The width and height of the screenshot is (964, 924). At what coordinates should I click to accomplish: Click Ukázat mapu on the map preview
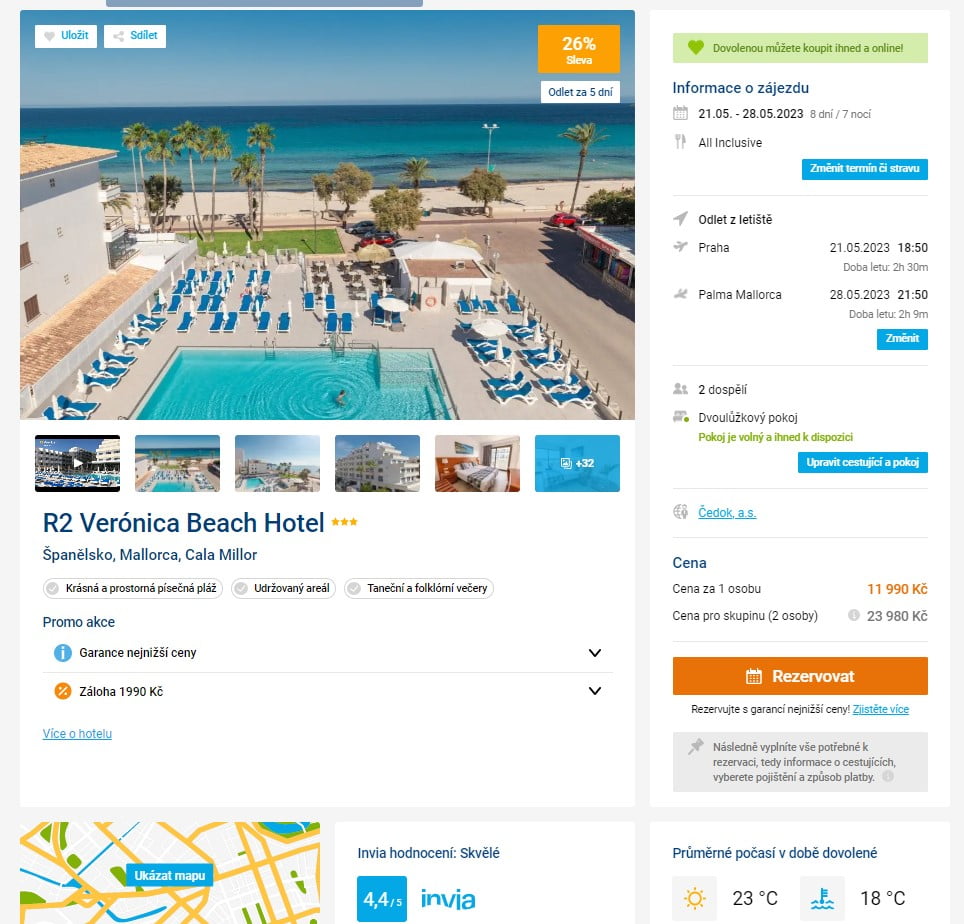click(170, 875)
